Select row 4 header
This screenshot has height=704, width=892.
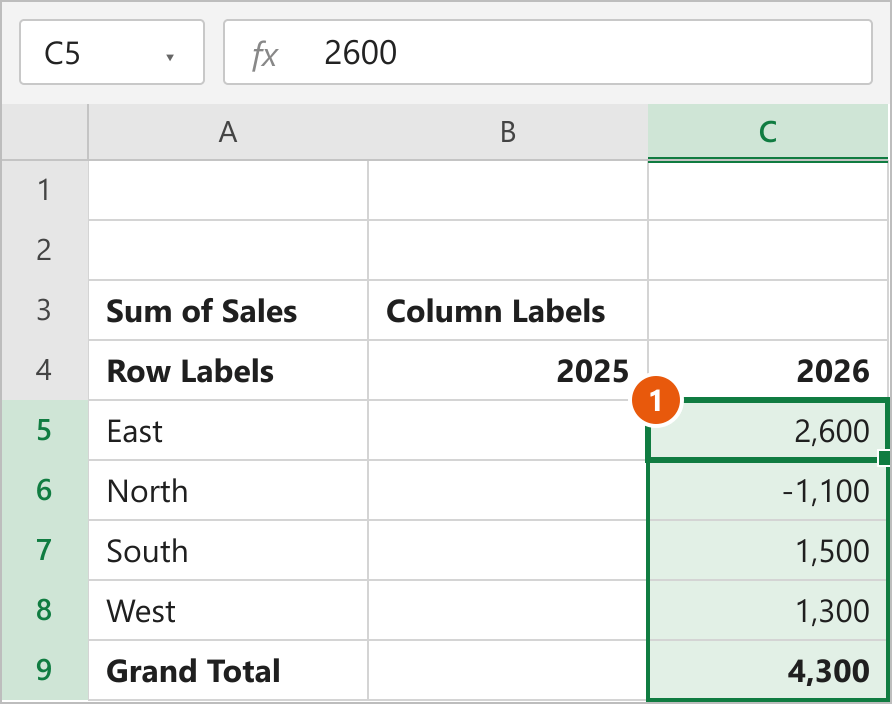[x=44, y=370]
